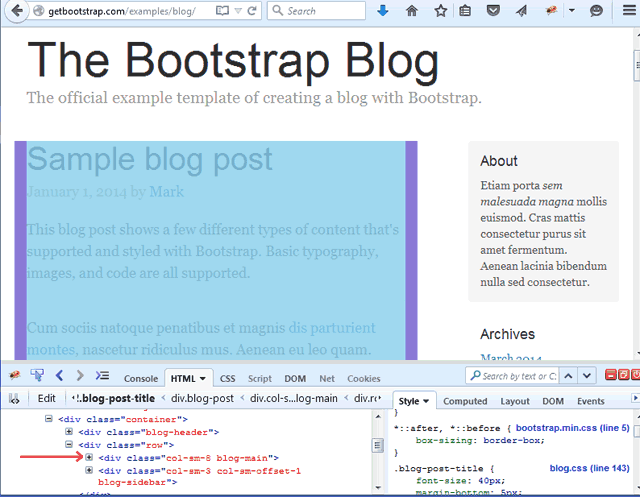Toggle Firebug with the toolbar bug icon
This screenshot has height=497, width=640.
551,11
